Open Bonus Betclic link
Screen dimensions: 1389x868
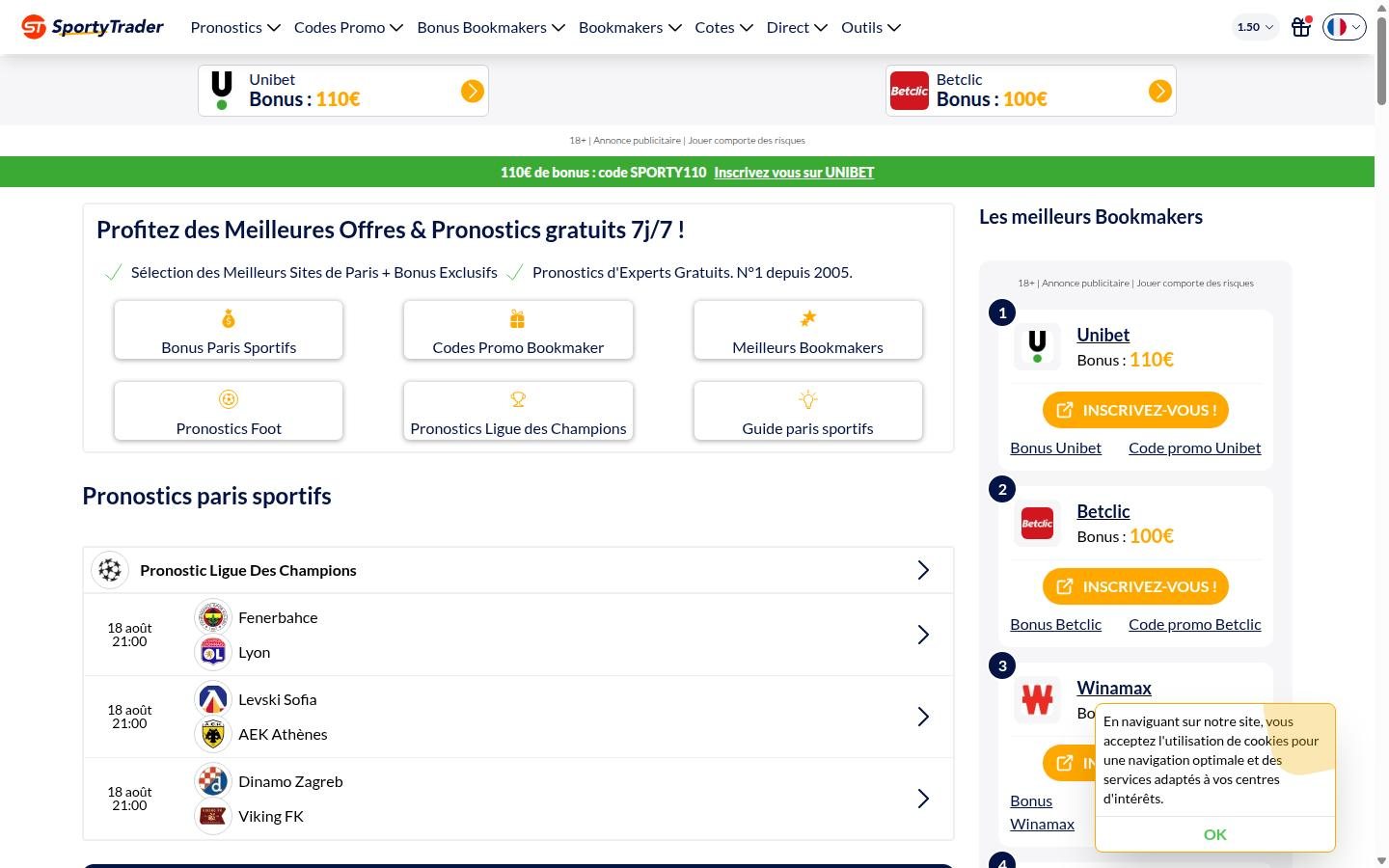click(x=1055, y=624)
